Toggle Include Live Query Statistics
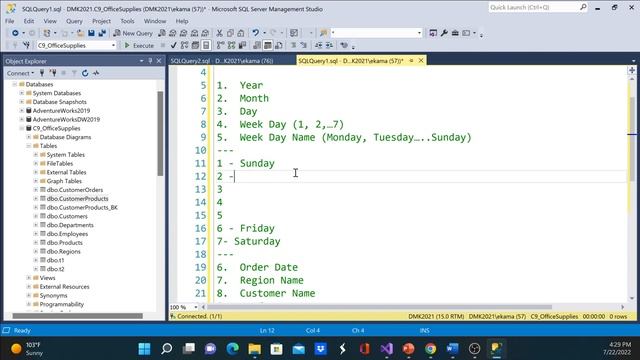The height and width of the screenshot is (360, 640). (231, 45)
